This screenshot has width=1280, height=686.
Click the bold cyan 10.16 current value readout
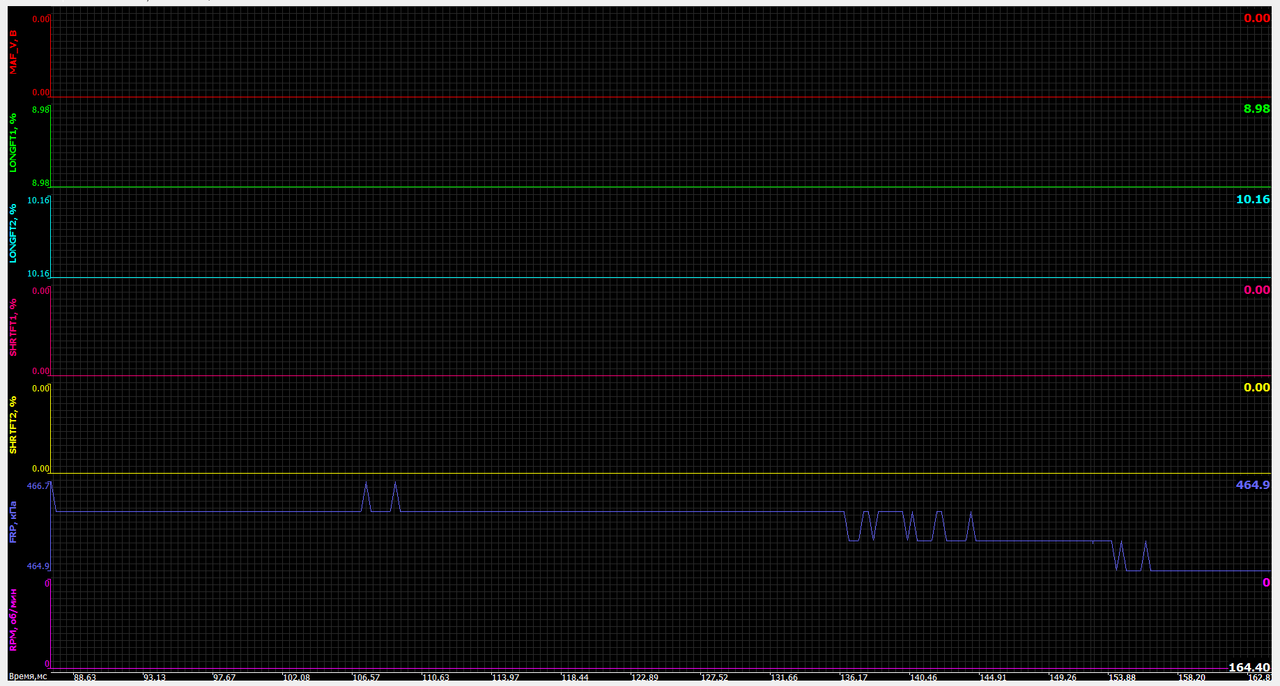tap(1253, 199)
